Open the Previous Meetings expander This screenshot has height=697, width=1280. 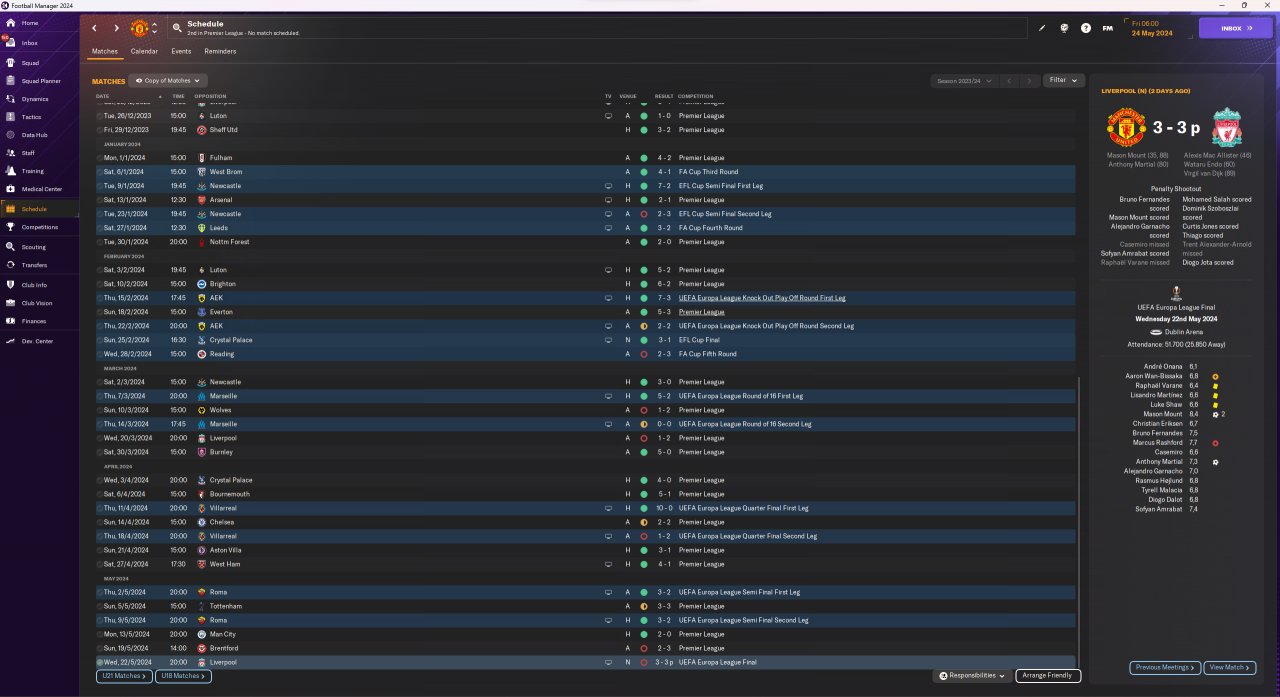point(1165,667)
